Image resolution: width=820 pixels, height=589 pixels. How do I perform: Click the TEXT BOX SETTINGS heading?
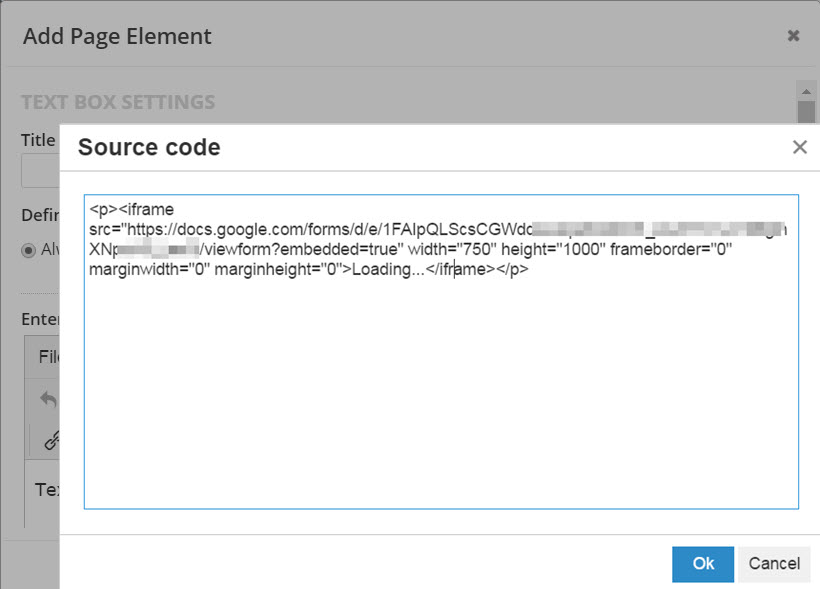(x=118, y=102)
